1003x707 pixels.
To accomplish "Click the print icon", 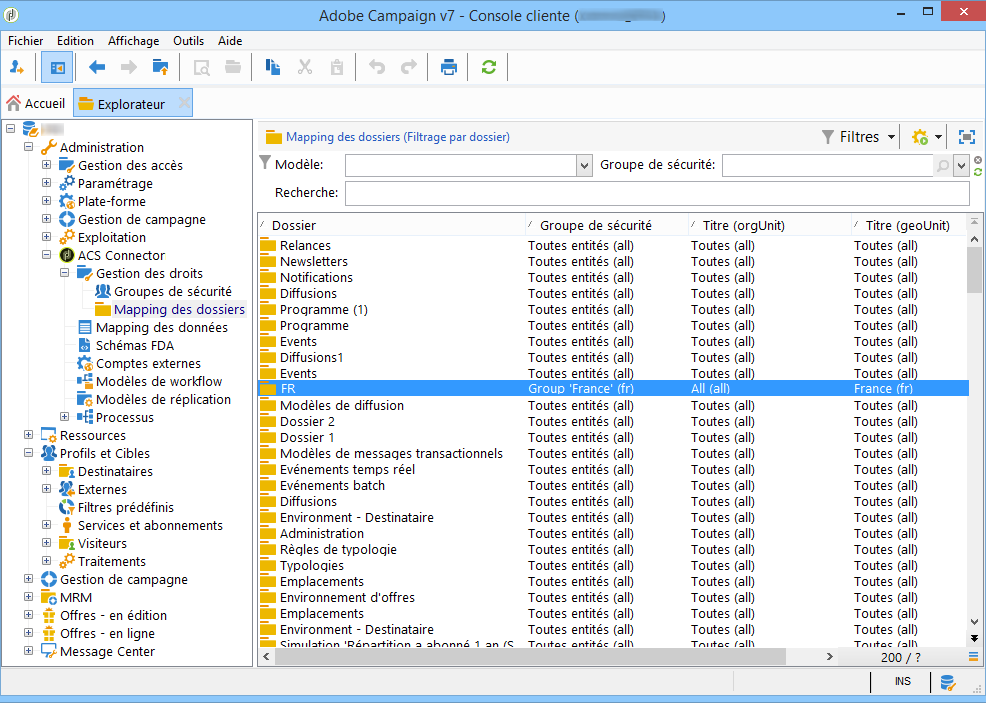I will pos(448,67).
